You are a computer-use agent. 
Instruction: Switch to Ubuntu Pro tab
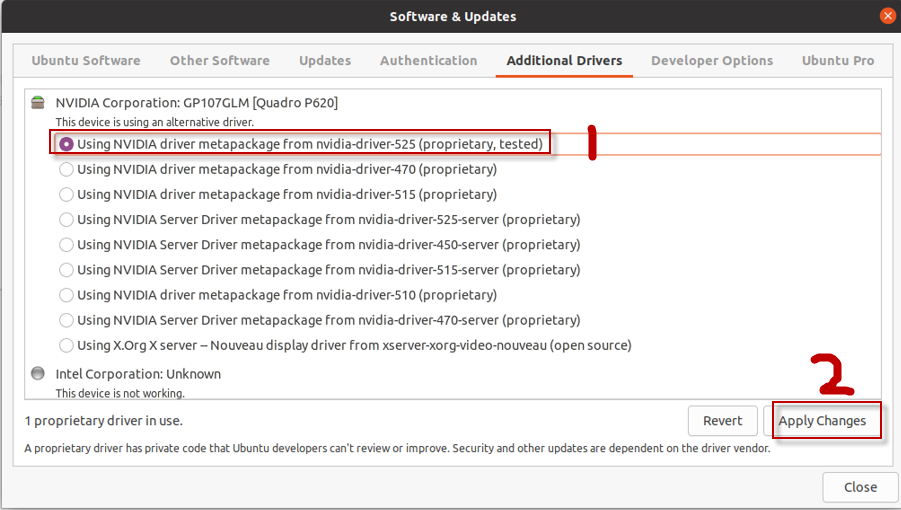pos(838,60)
